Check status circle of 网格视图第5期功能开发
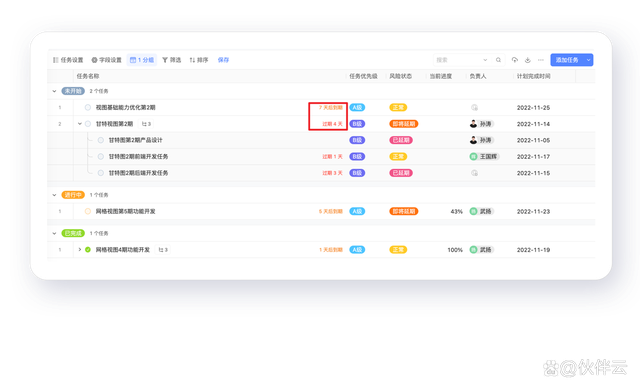Image resolution: width=640 pixels, height=390 pixels. tap(88, 211)
